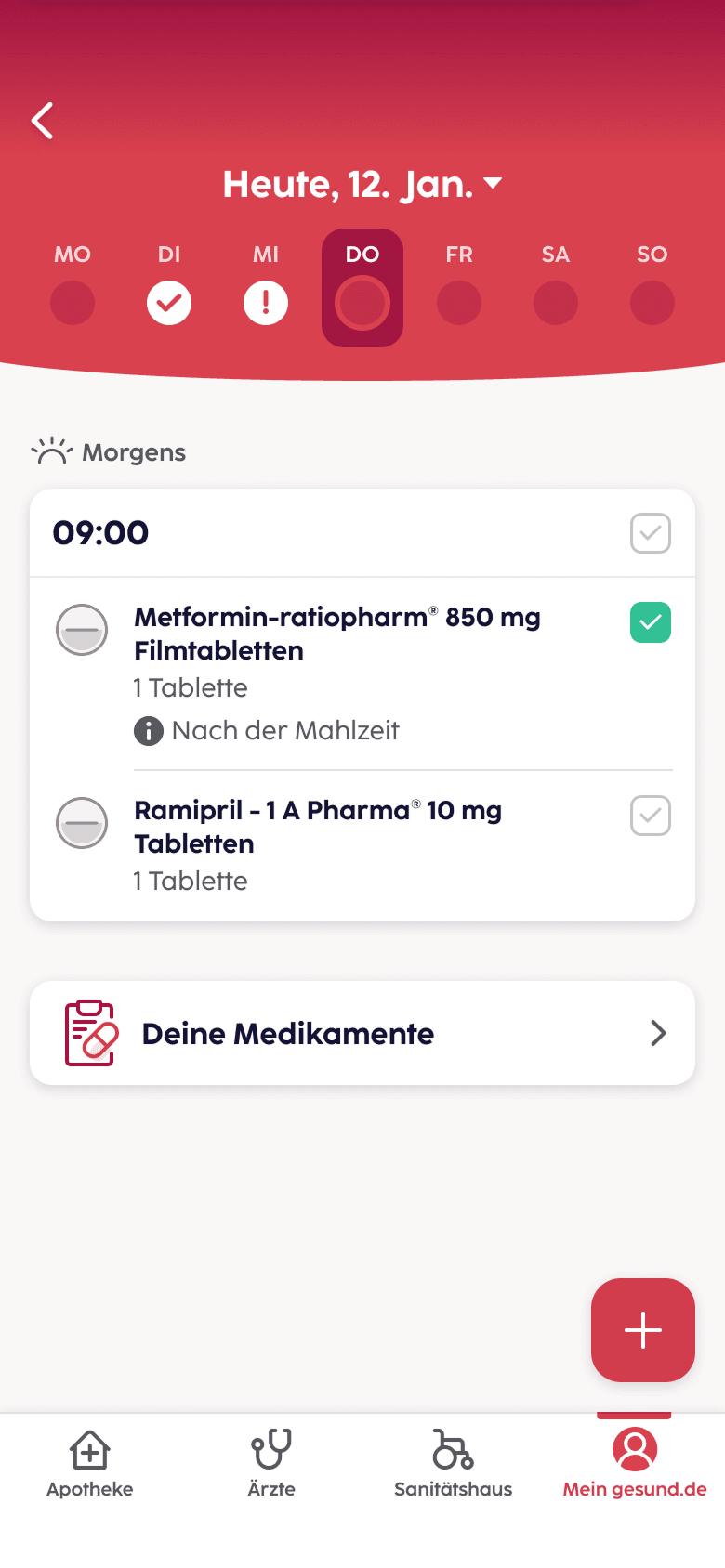Check all medications for 09:00
Screen dimensions: 725x1568
point(651,533)
